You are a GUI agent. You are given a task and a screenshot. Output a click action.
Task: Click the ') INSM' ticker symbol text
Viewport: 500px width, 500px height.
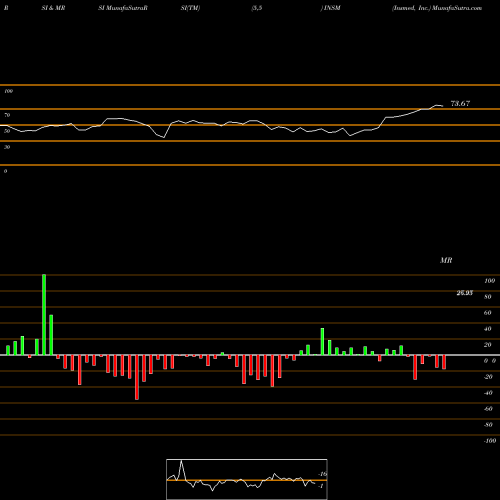331,8
